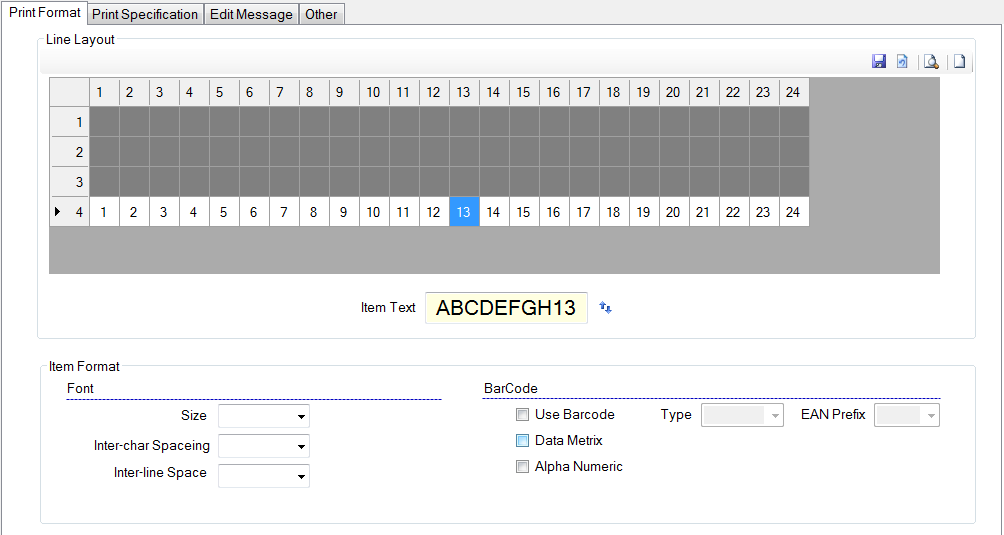Switch to the Print Specification tab
The height and width of the screenshot is (535, 1004).
[145, 14]
